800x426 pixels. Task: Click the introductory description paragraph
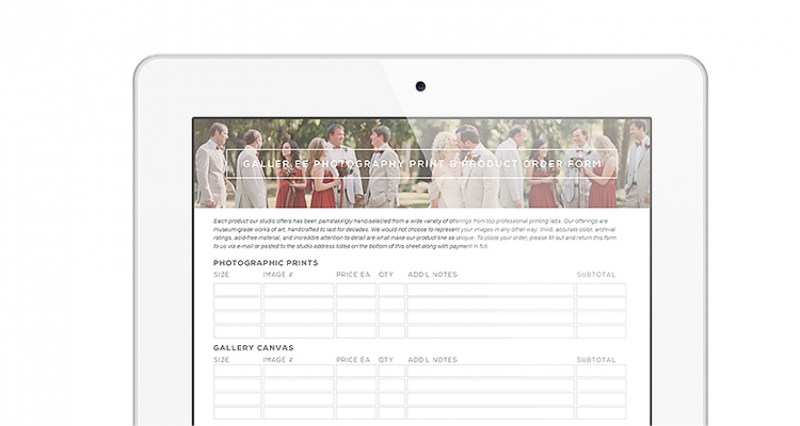[x=421, y=231]
